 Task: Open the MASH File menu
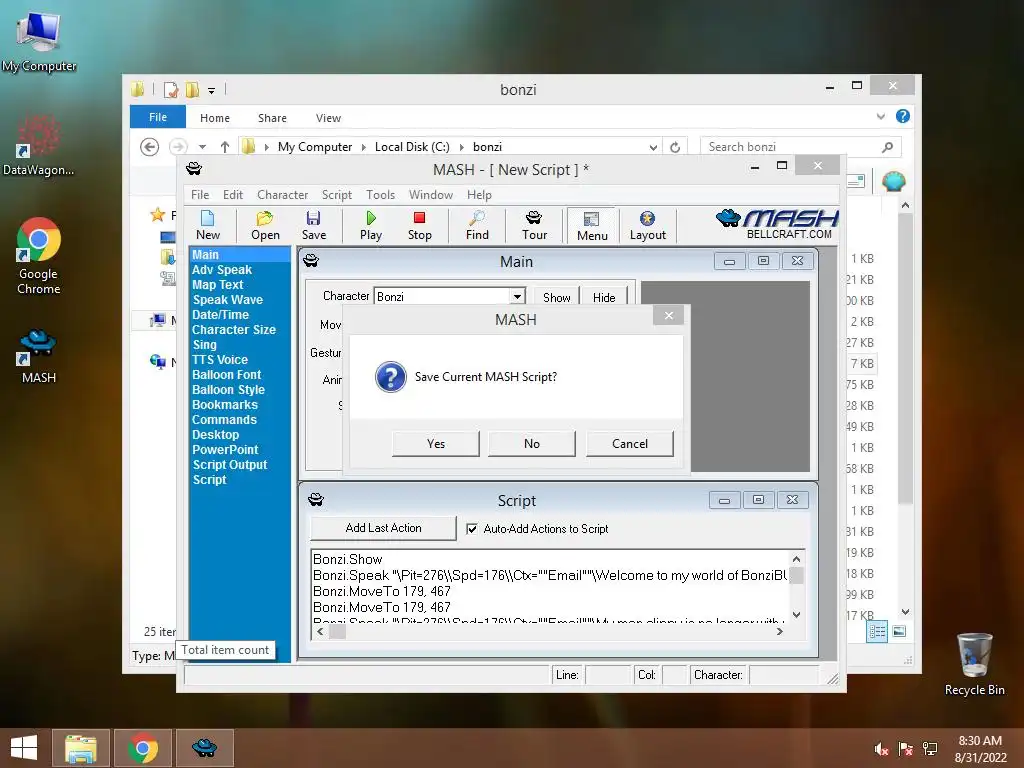pyautogui.click(x=200, y=195)
